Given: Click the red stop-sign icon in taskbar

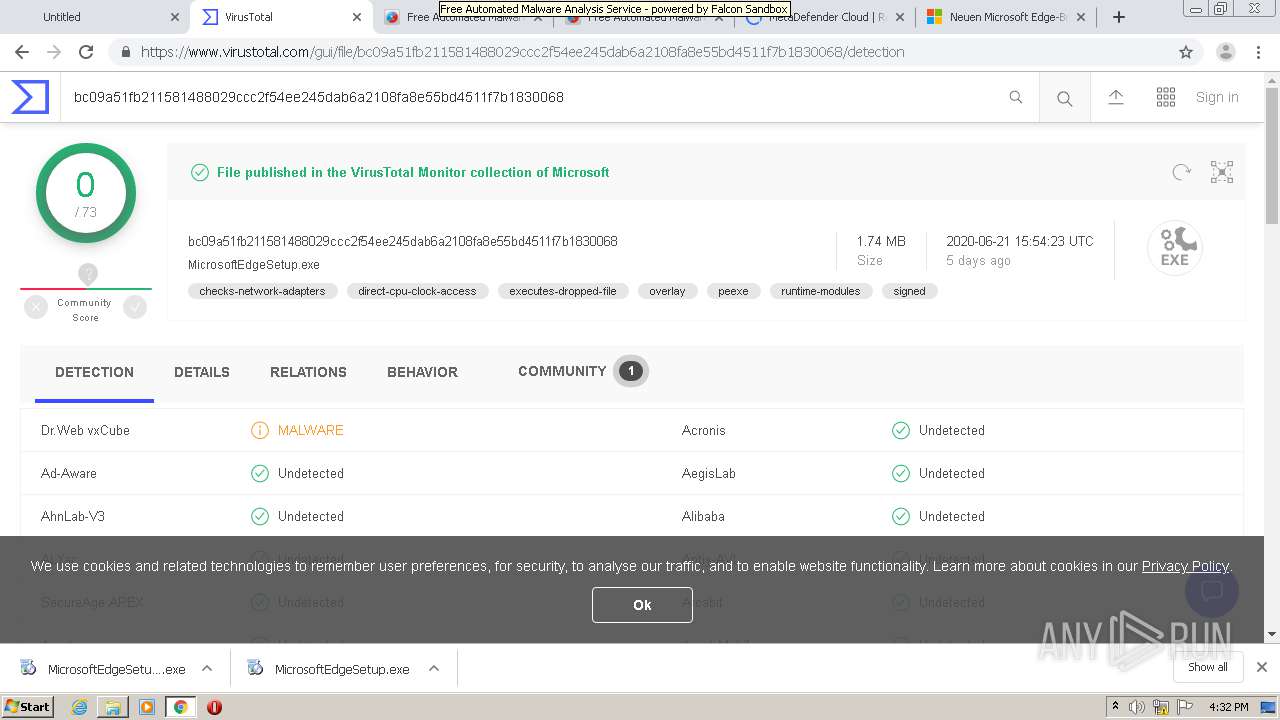Looking at the screenshot, I should [x=214, y=707].
